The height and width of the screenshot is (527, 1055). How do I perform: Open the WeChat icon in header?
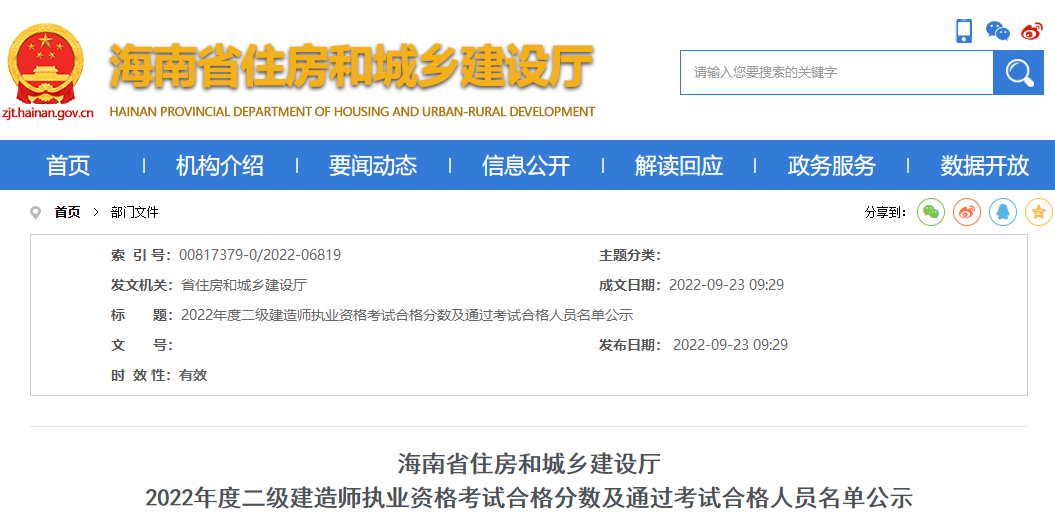[x=997, y=31]
